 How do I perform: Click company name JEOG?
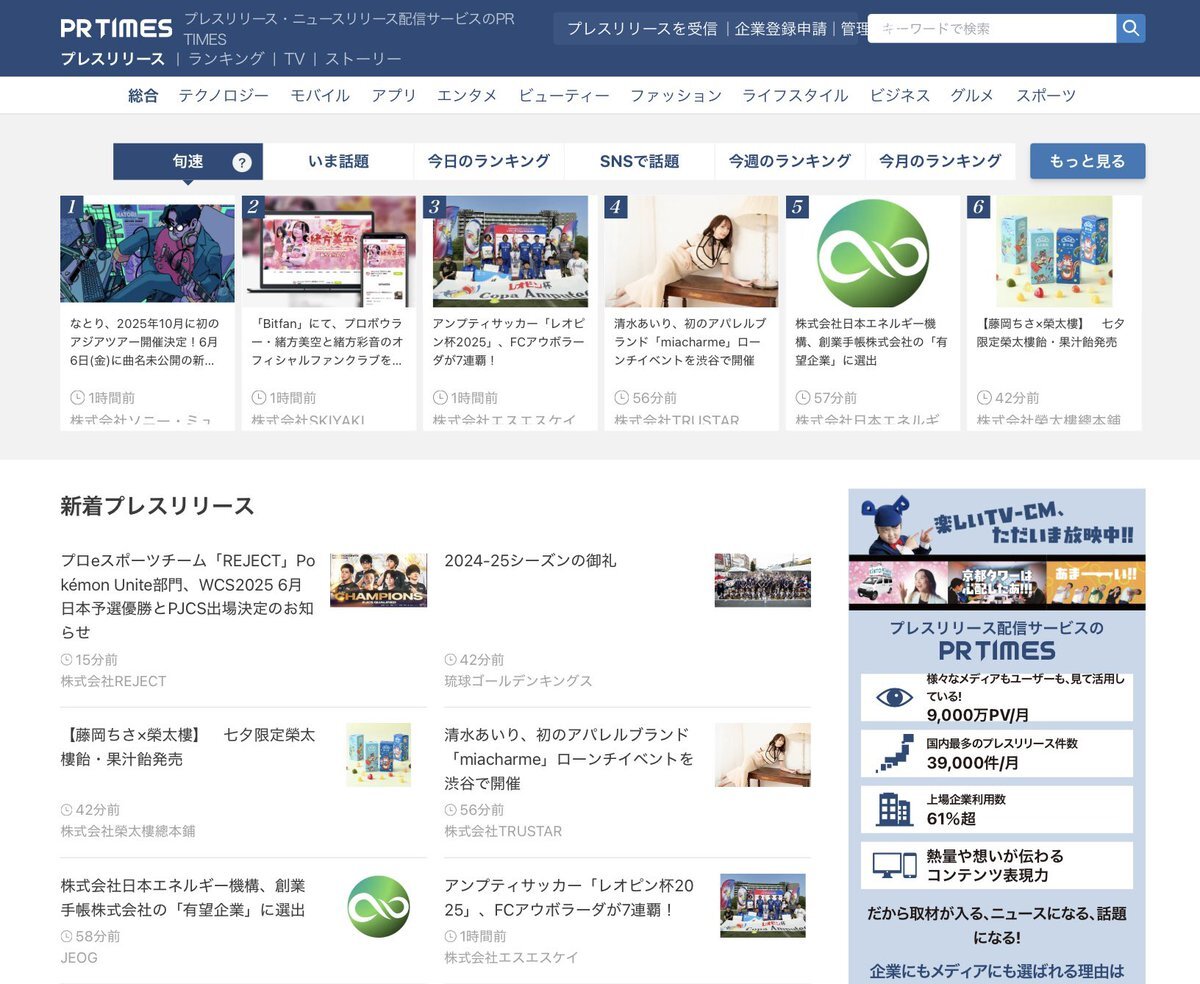79,958
